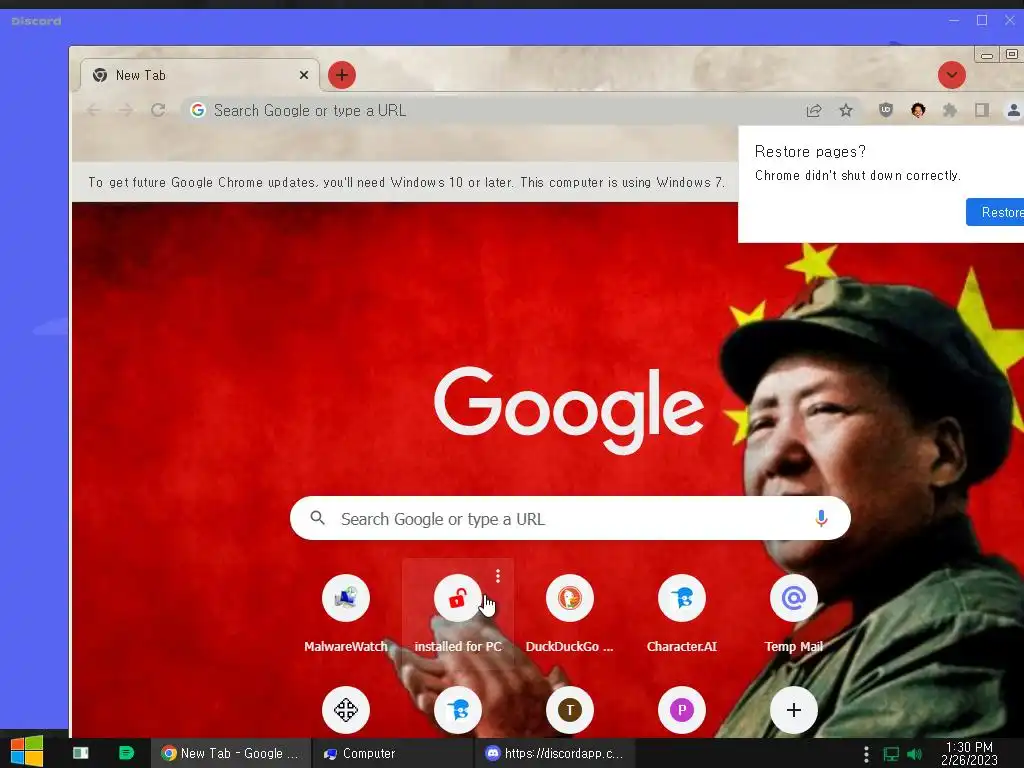Viewport: 1024px width, 768px height.
Task: Add a shortcut with the plus tile
Action: pyautogui.click(x=793, y=709)
